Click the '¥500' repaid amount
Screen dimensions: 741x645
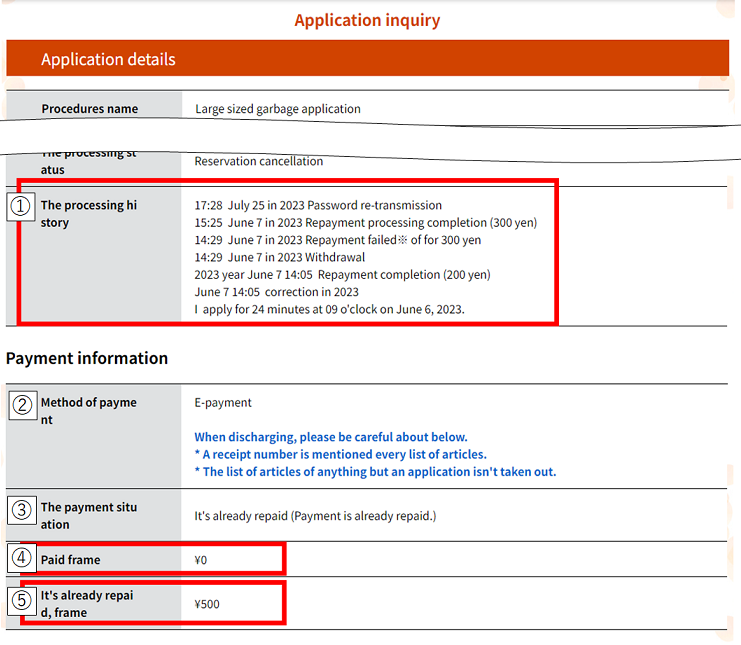pyautogui.click(x=207, y=604)
